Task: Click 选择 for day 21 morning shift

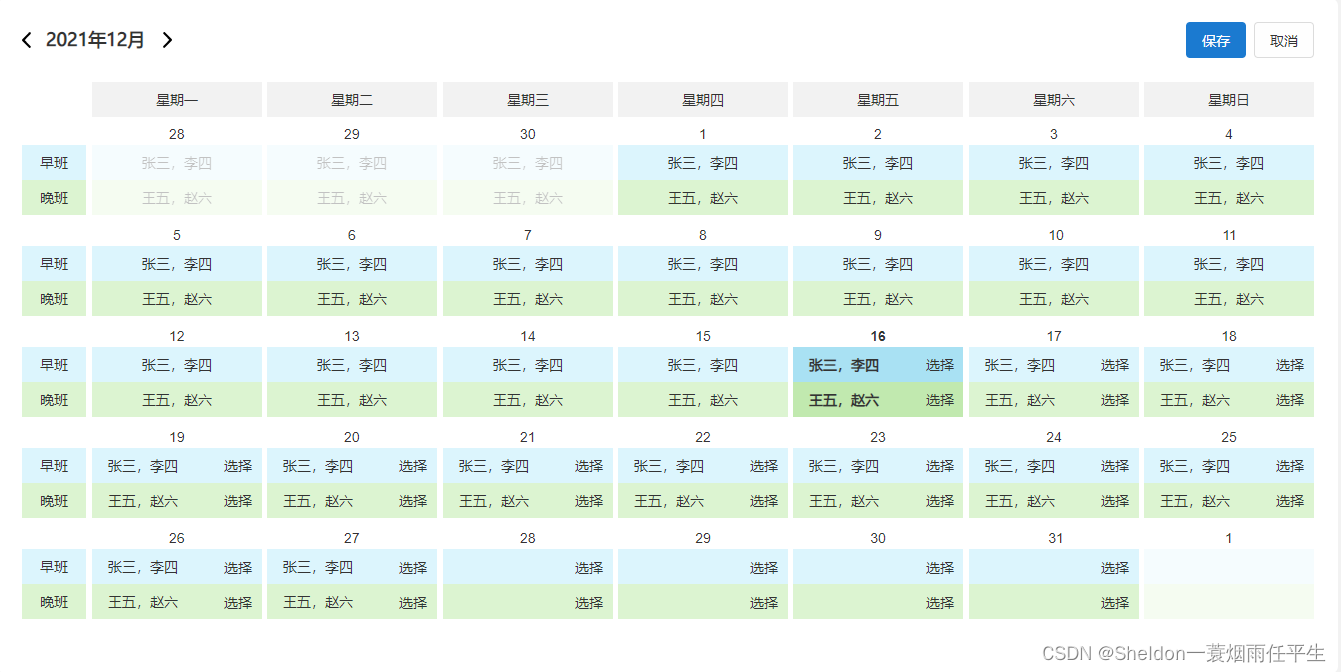Action: 589,466
